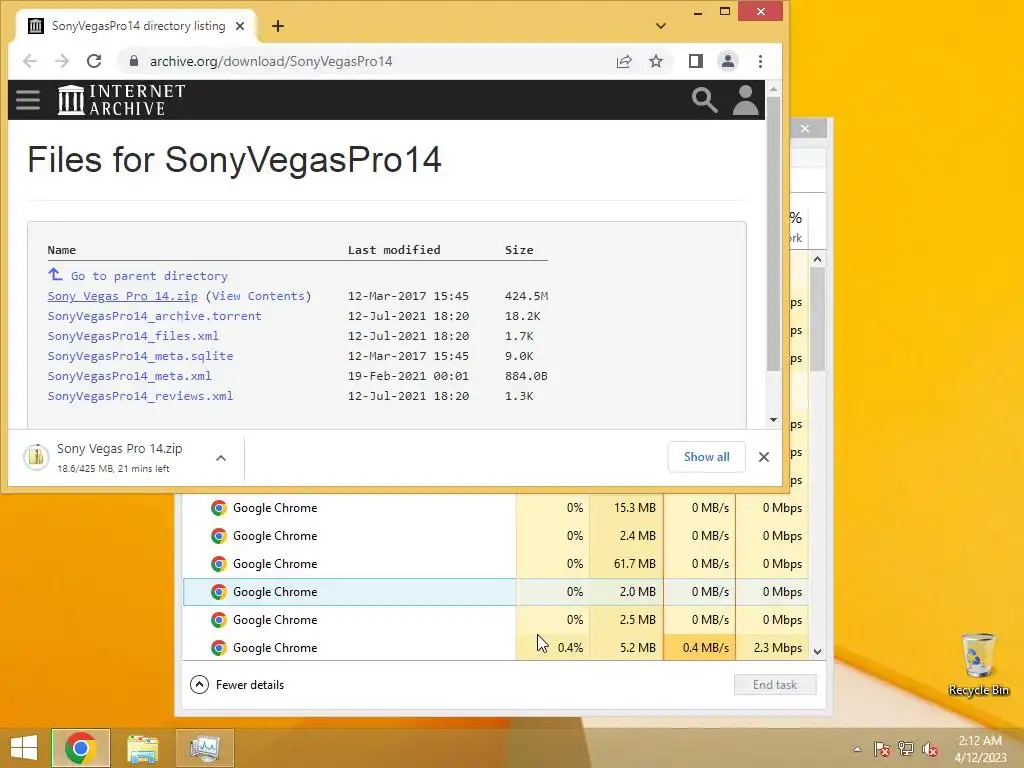Screen dimensions: 1024x768
Task: Open Action Center flag icon
Action: 881,749
